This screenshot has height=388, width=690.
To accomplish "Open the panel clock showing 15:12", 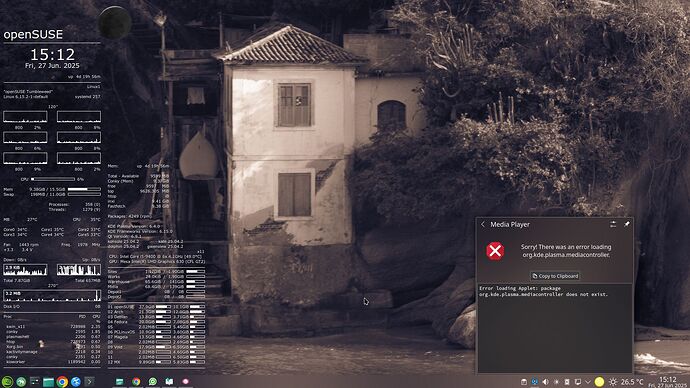I will click(668, 381).
